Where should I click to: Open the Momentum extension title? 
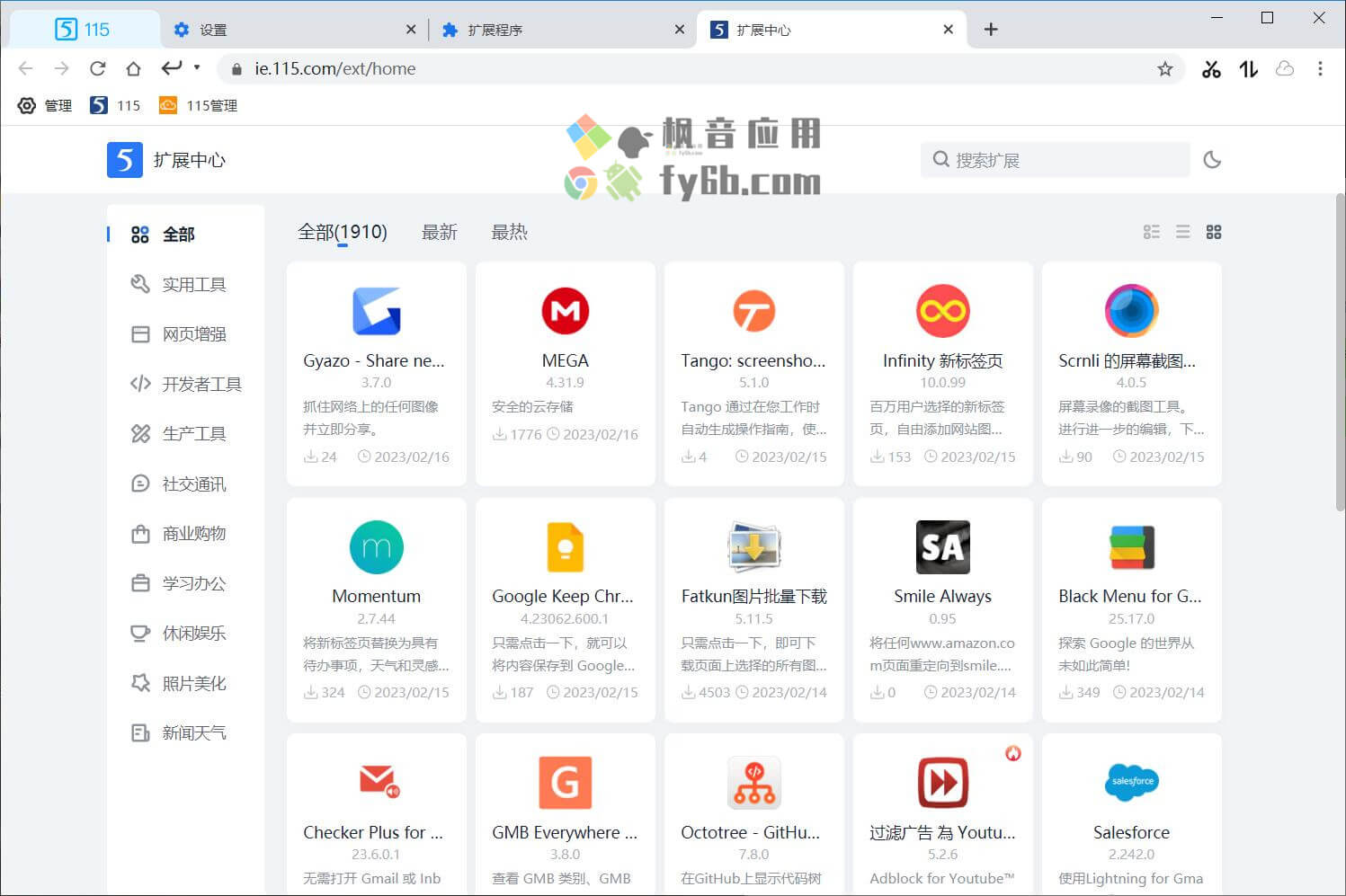coord(376,596)
